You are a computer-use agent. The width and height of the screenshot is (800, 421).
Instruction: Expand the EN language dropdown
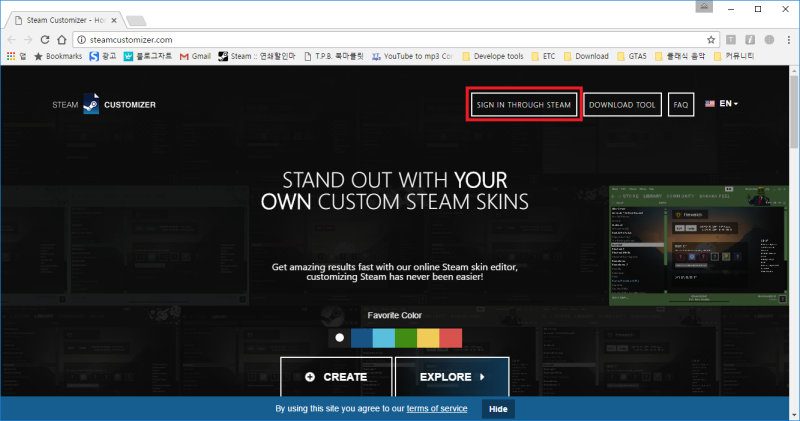coord(721,104)
